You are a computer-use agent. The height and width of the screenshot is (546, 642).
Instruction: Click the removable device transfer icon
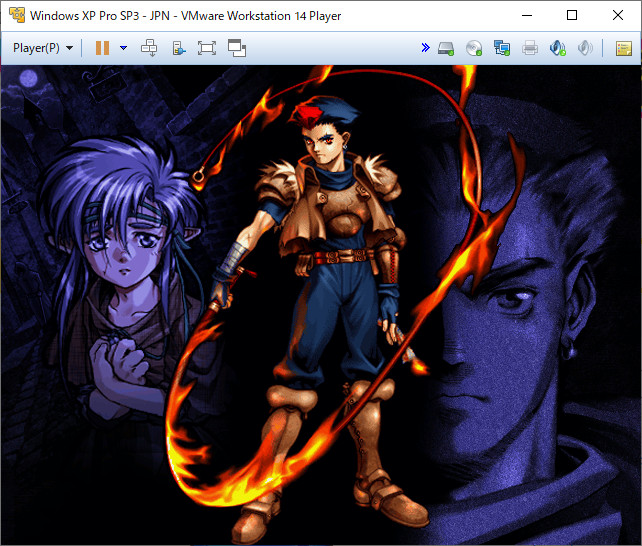(x=179, y=48)
